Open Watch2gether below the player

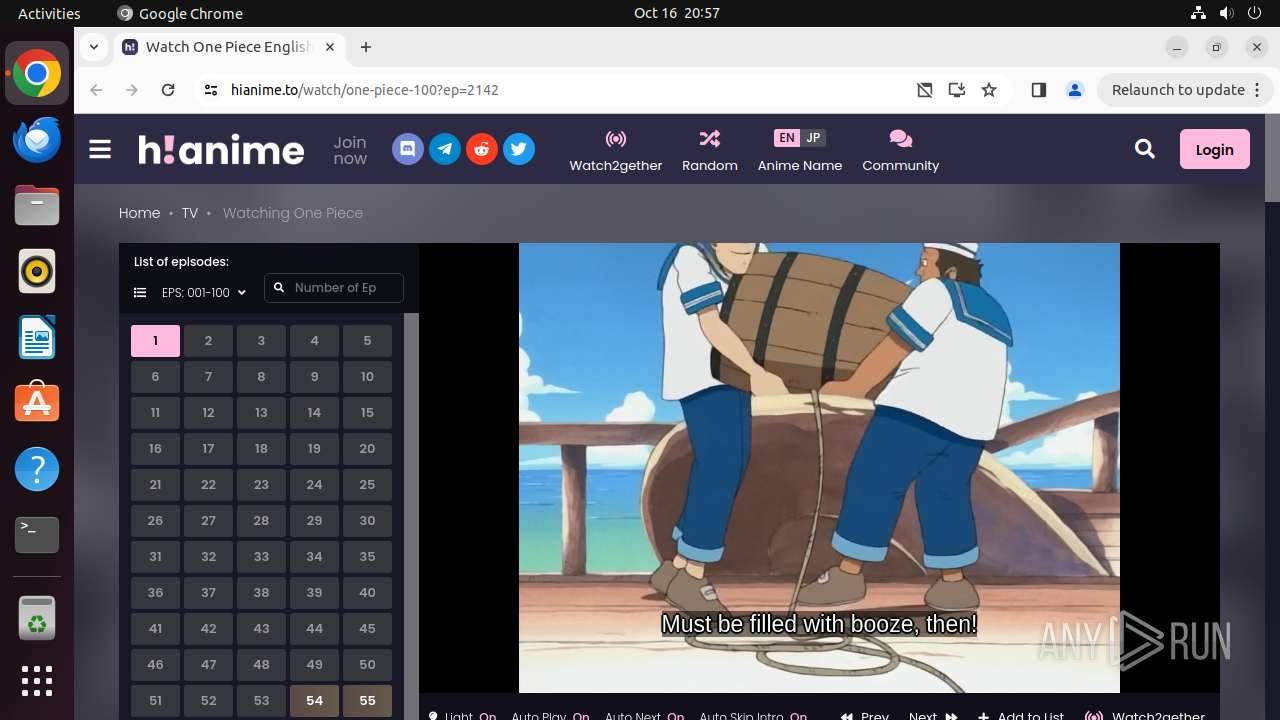click(x=1146, y=716)
